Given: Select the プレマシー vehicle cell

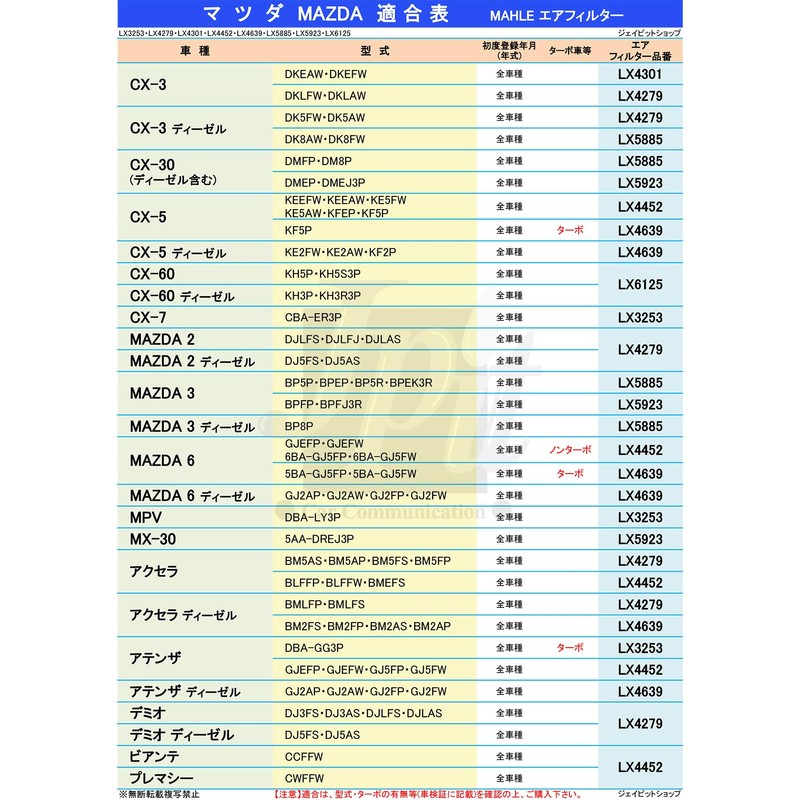Looking at the screenshot, I should [x=195, y=778].
